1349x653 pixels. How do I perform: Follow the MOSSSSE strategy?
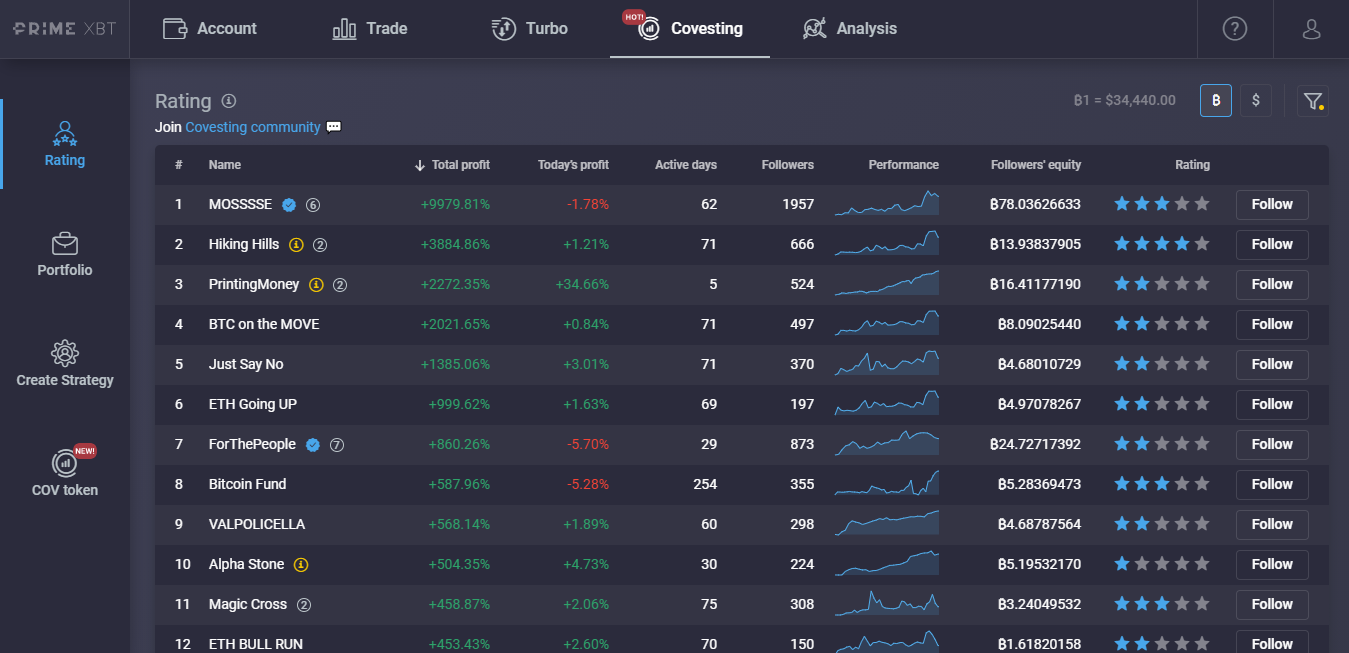coord(1272,204)
